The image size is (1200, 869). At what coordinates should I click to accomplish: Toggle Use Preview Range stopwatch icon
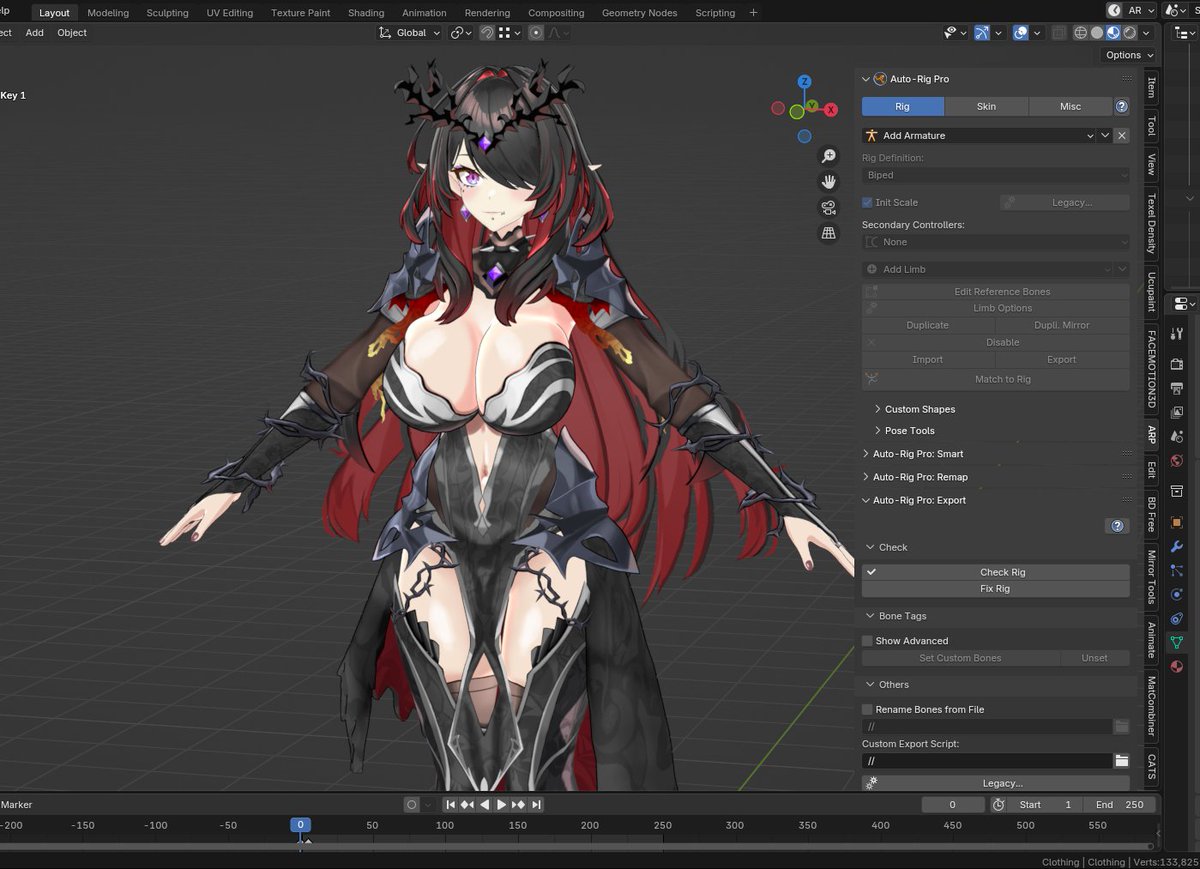(x=998, y=804)
